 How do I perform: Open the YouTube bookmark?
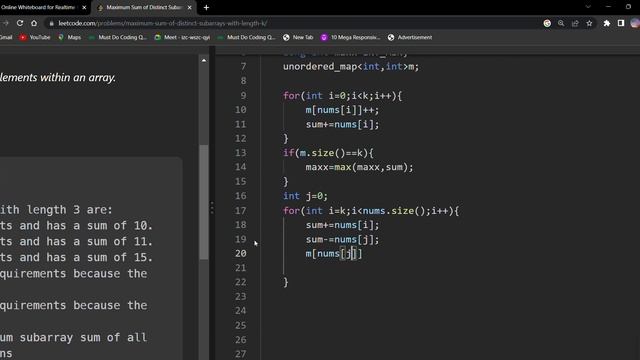[35, 37]
